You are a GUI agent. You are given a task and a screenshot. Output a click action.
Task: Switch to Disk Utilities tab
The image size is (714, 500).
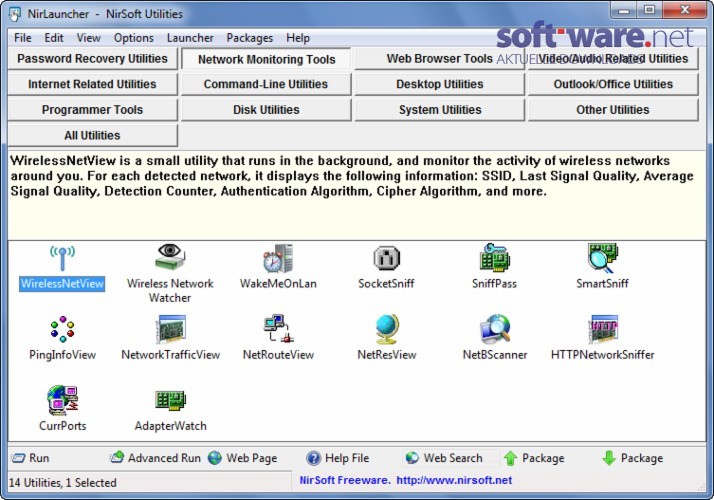266,110
